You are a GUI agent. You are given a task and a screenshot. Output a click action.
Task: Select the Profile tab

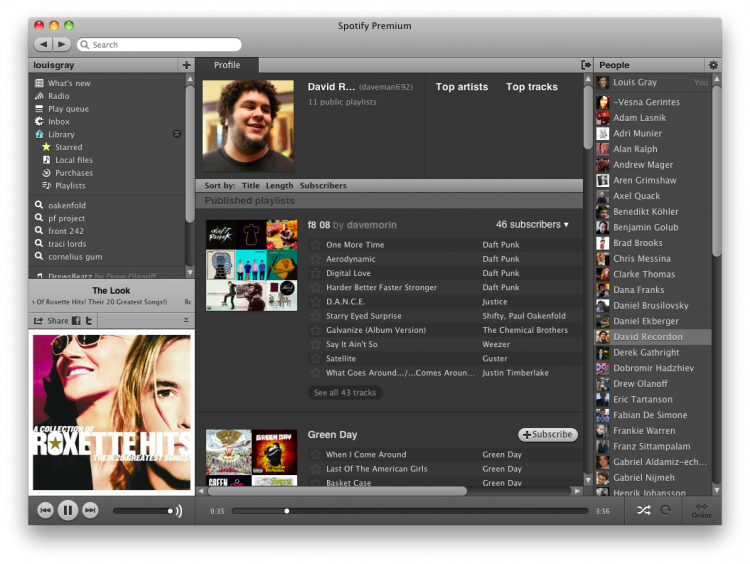pyautogui.click(x=227, y=65)
